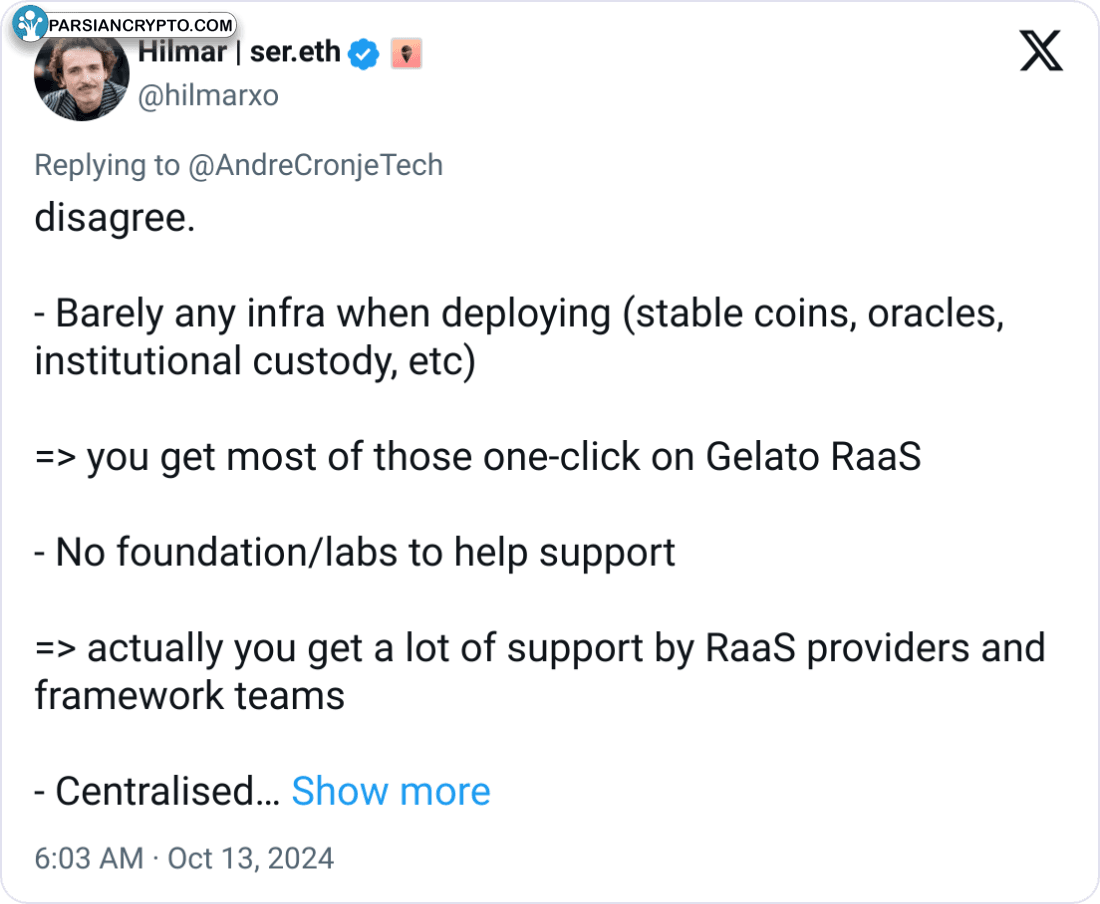Viewport: 1100px width, 904px height.
Task: Click the truncated 'Centralised…' text
Action: click(x=156, y=791)
